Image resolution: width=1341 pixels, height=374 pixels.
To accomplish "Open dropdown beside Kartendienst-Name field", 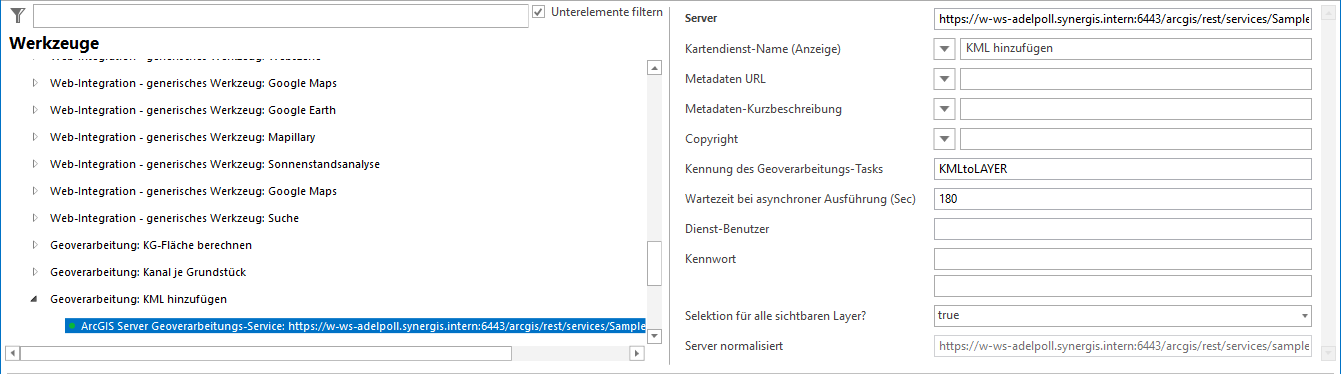I will [945, 49].
